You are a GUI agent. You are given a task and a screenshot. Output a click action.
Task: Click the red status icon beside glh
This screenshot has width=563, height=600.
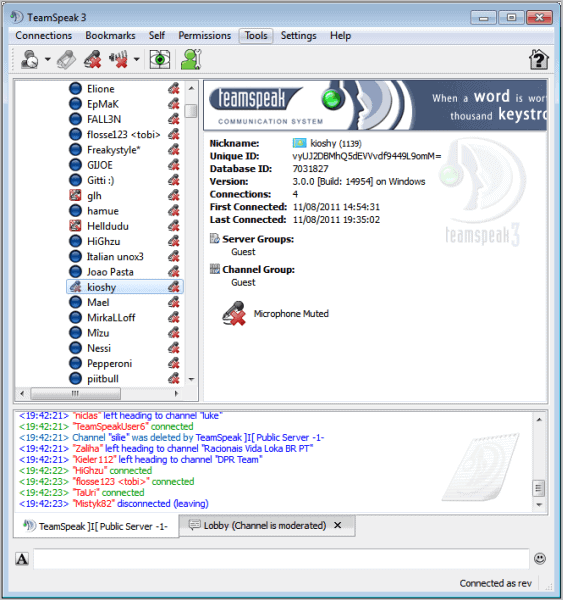75,196
